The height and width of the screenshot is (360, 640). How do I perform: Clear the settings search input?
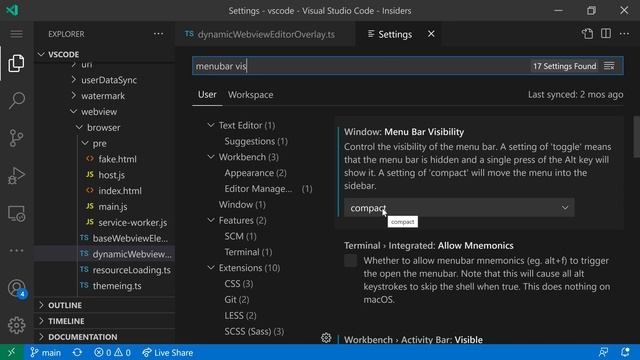click(x=609, y=66)
